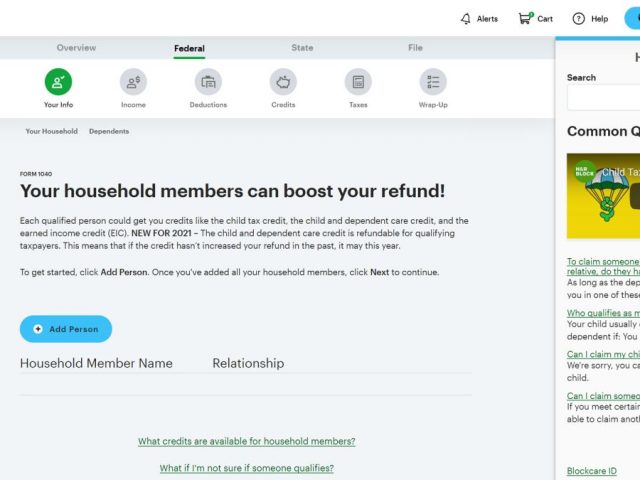Screen dimensions: 640x480
Task: Click the Your Household sub-navigation link
Action: tap(51, 131)
